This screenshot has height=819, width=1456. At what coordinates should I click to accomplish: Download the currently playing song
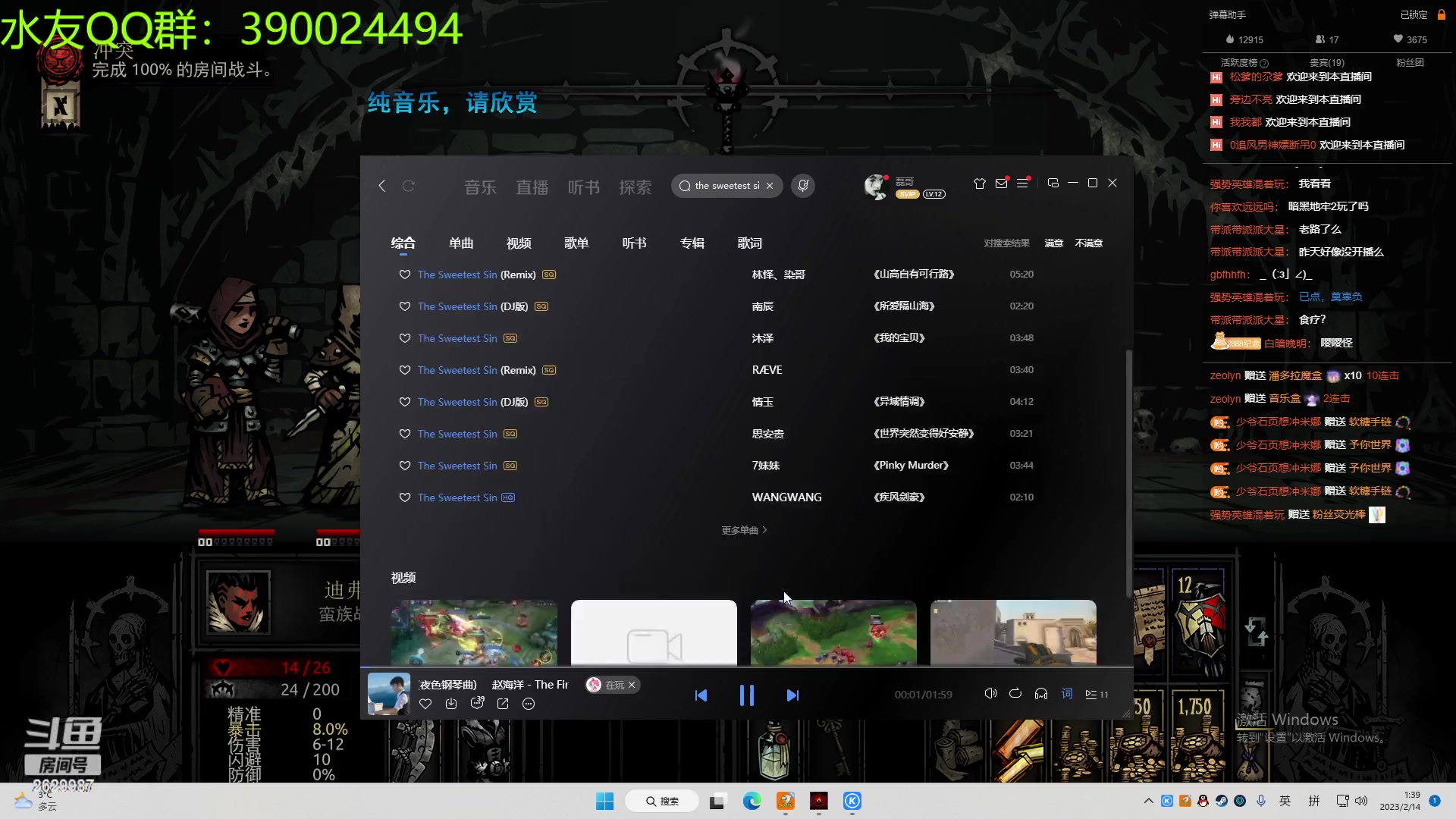(451, 704)
